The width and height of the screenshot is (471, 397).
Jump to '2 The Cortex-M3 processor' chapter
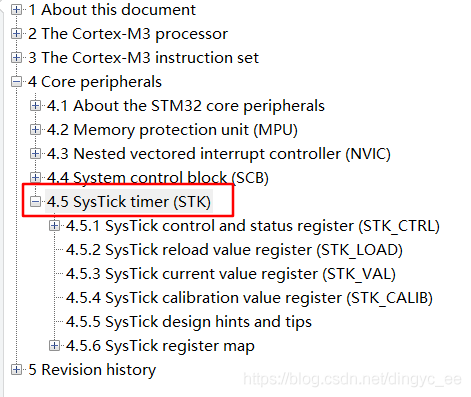(128, 34)
